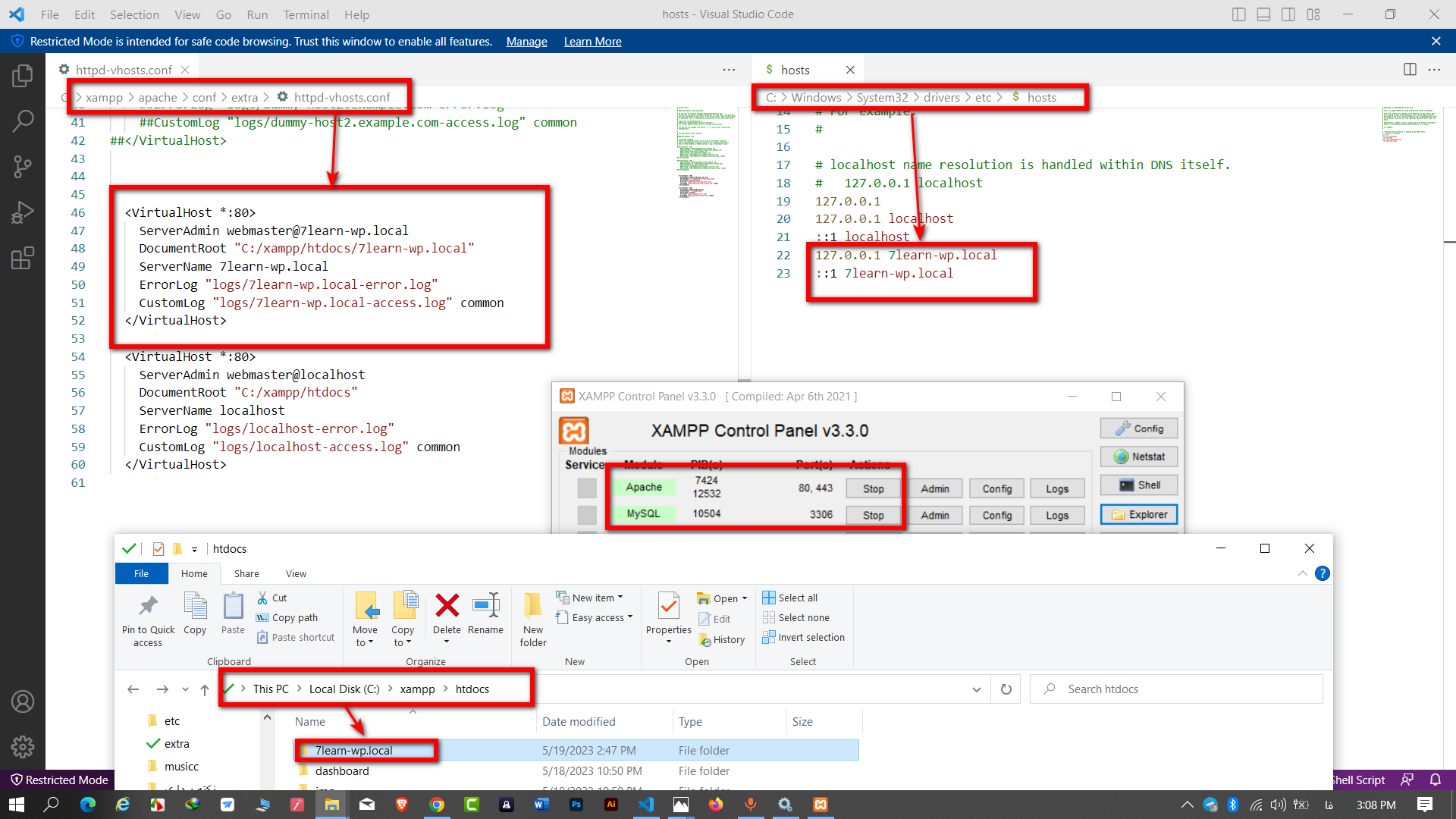Open the Terminal menu in VS Code
The width and height of the screenshot is (1456, 819).
point(306,14)
